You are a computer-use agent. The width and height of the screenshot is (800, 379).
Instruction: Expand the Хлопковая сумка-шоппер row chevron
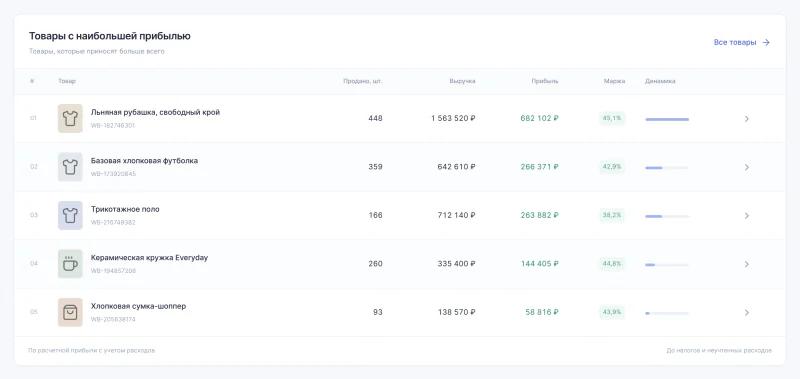click(x=746, y=313)
